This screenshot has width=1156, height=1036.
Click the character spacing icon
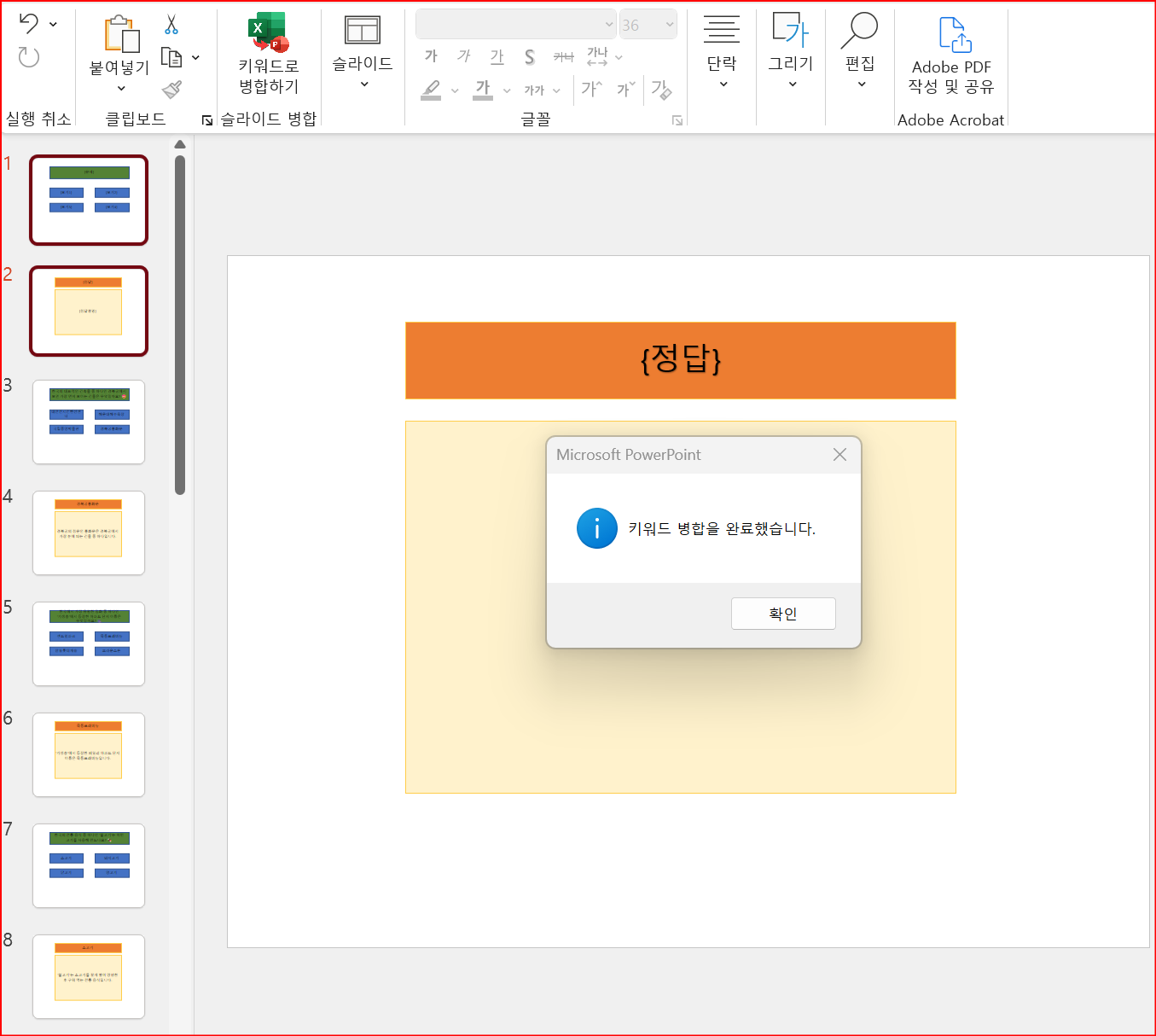597,57
